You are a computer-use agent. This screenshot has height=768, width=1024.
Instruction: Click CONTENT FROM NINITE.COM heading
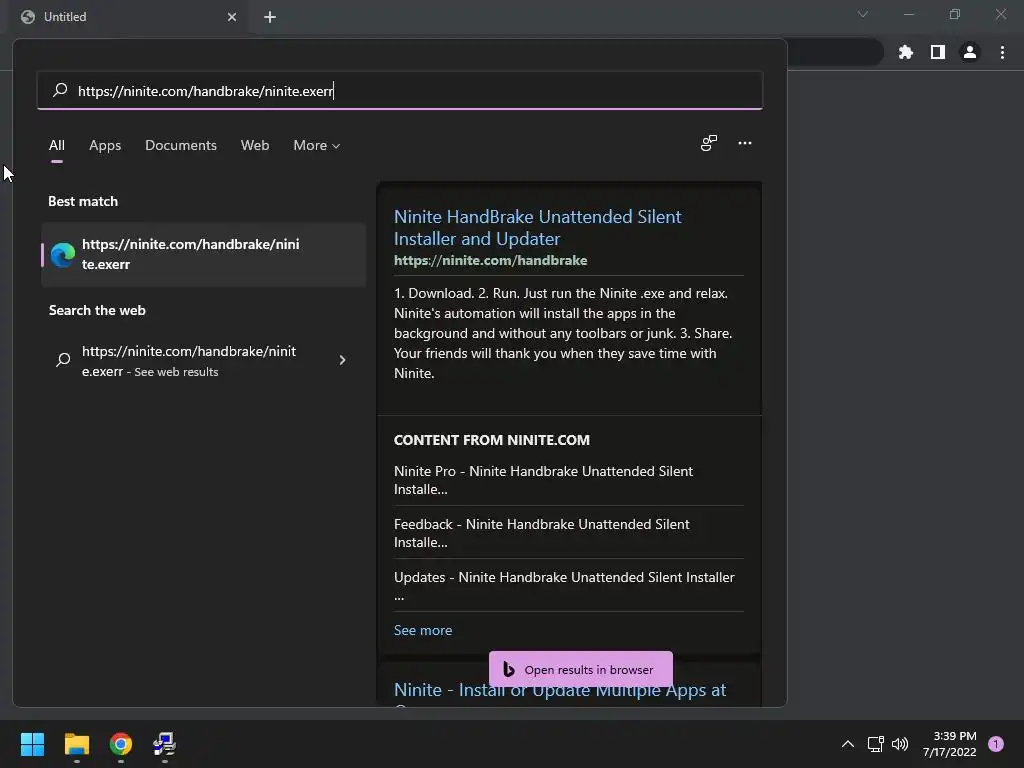[x=492, y=440]
